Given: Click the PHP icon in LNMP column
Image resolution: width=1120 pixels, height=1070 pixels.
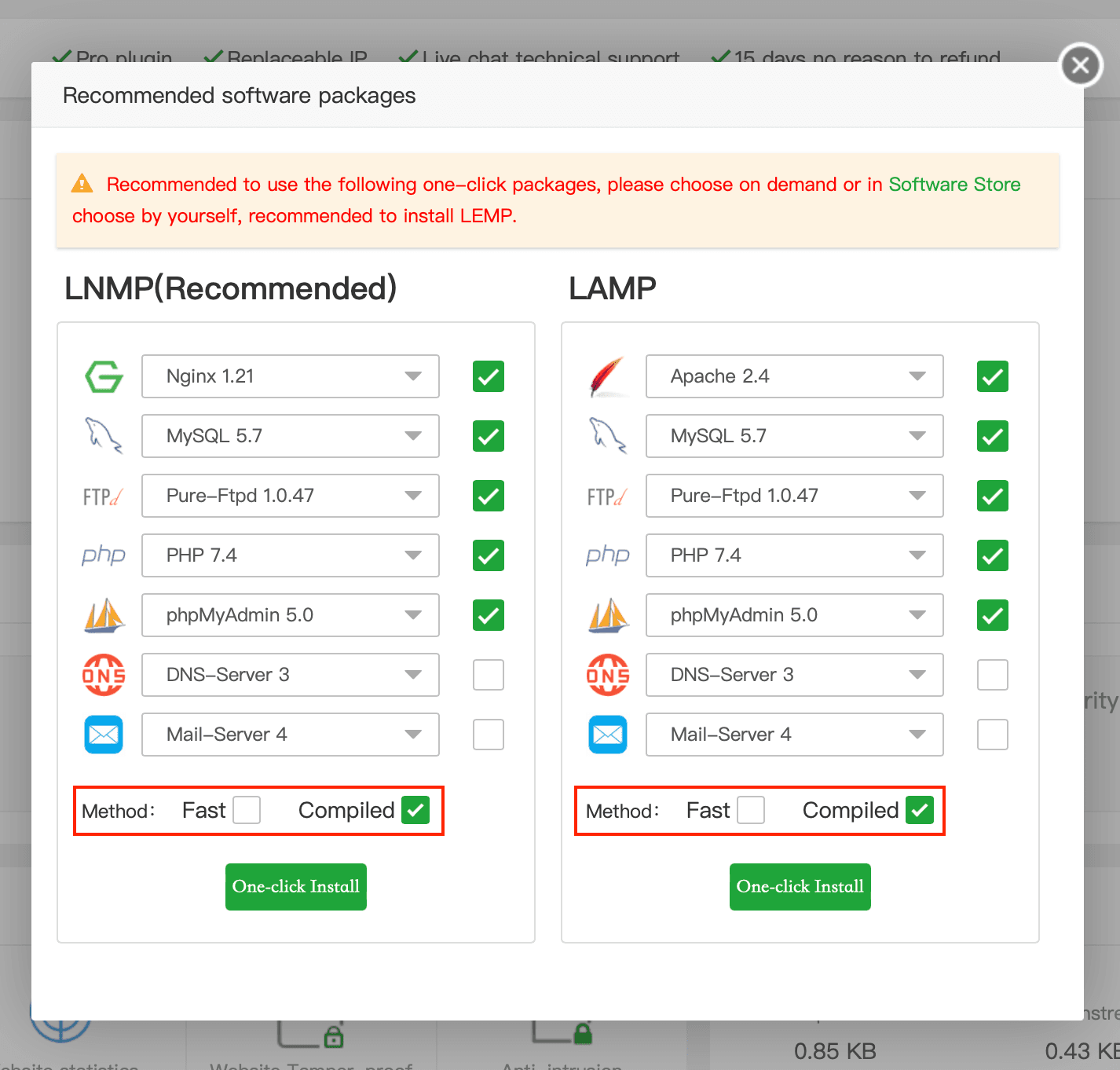Looking at the screenshot, I should (x=103, y=555).
